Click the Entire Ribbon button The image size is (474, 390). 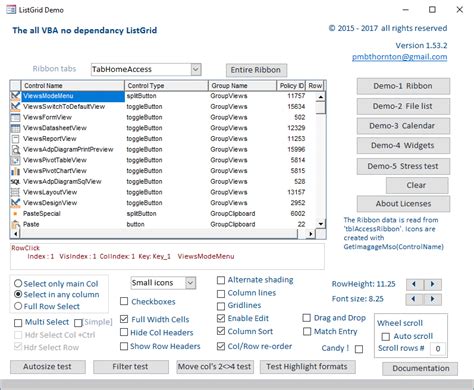click(256, 70)
